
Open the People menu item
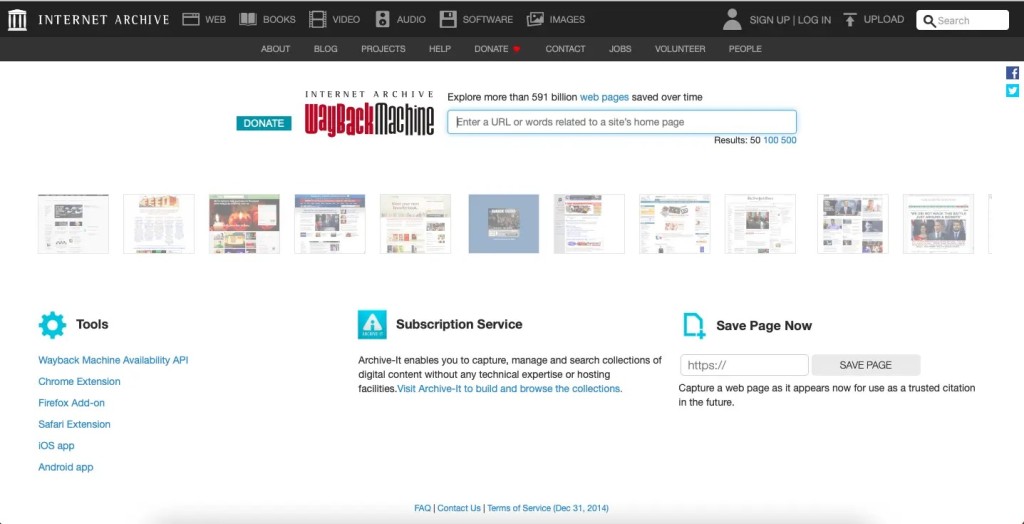[x=745, y=49]
